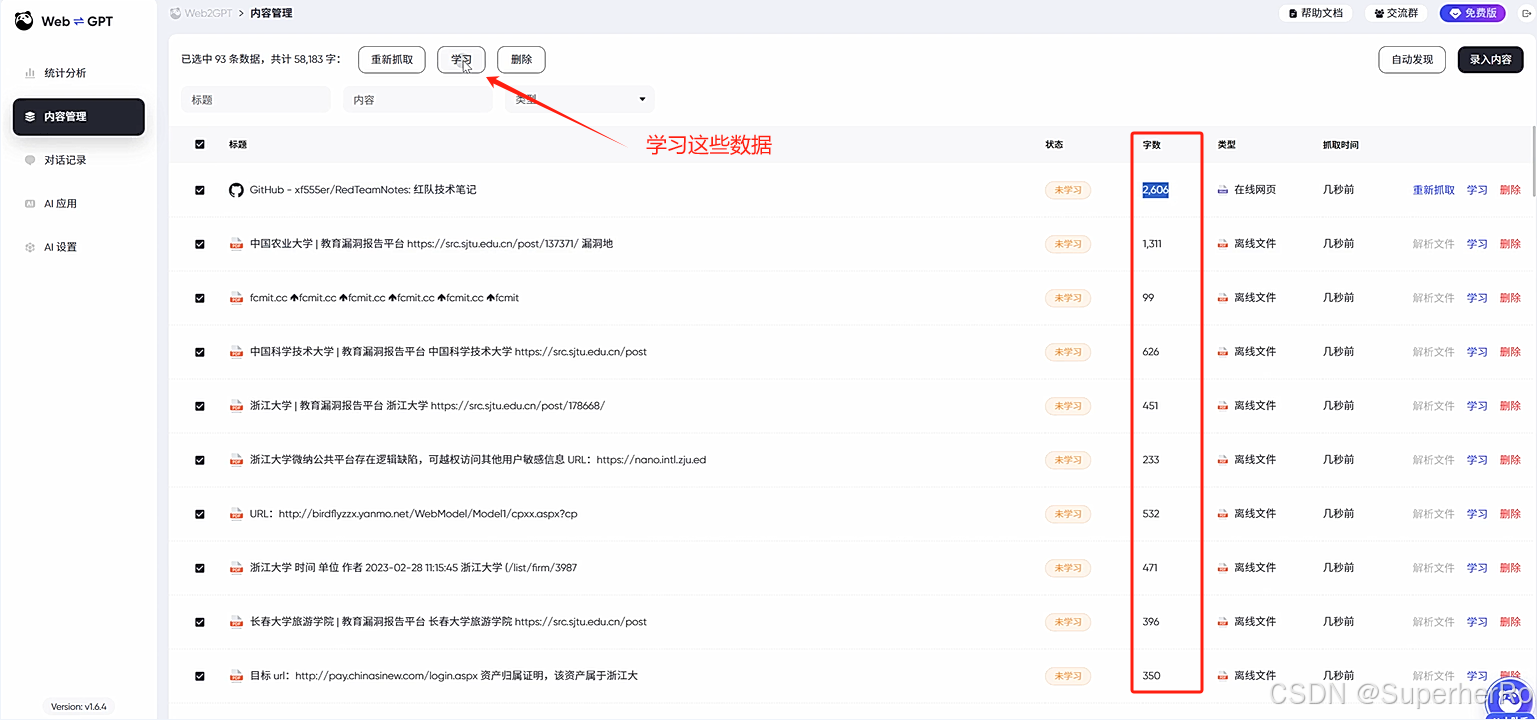The width and height of the screenshot is (1537, 720).
Task: Click the PDF icon beside 中国农业大学 title
Action: click(x=236, y=244)
